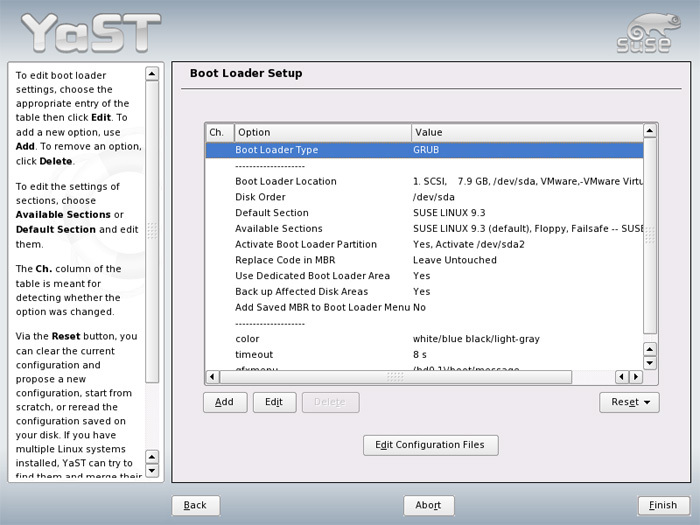
Task: Select Add Saved MBR to Boot Loader Menu row
Action: point(424,307)
